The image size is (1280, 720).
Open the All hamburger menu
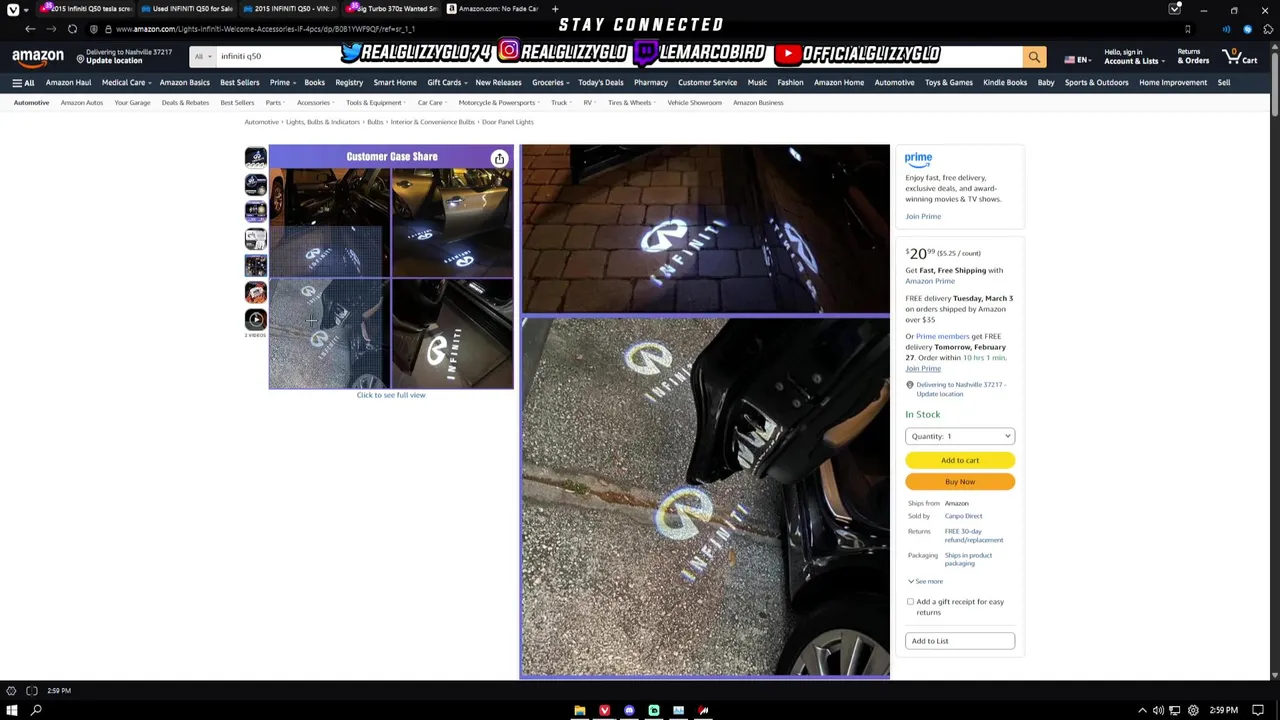[x=23, y=83]
